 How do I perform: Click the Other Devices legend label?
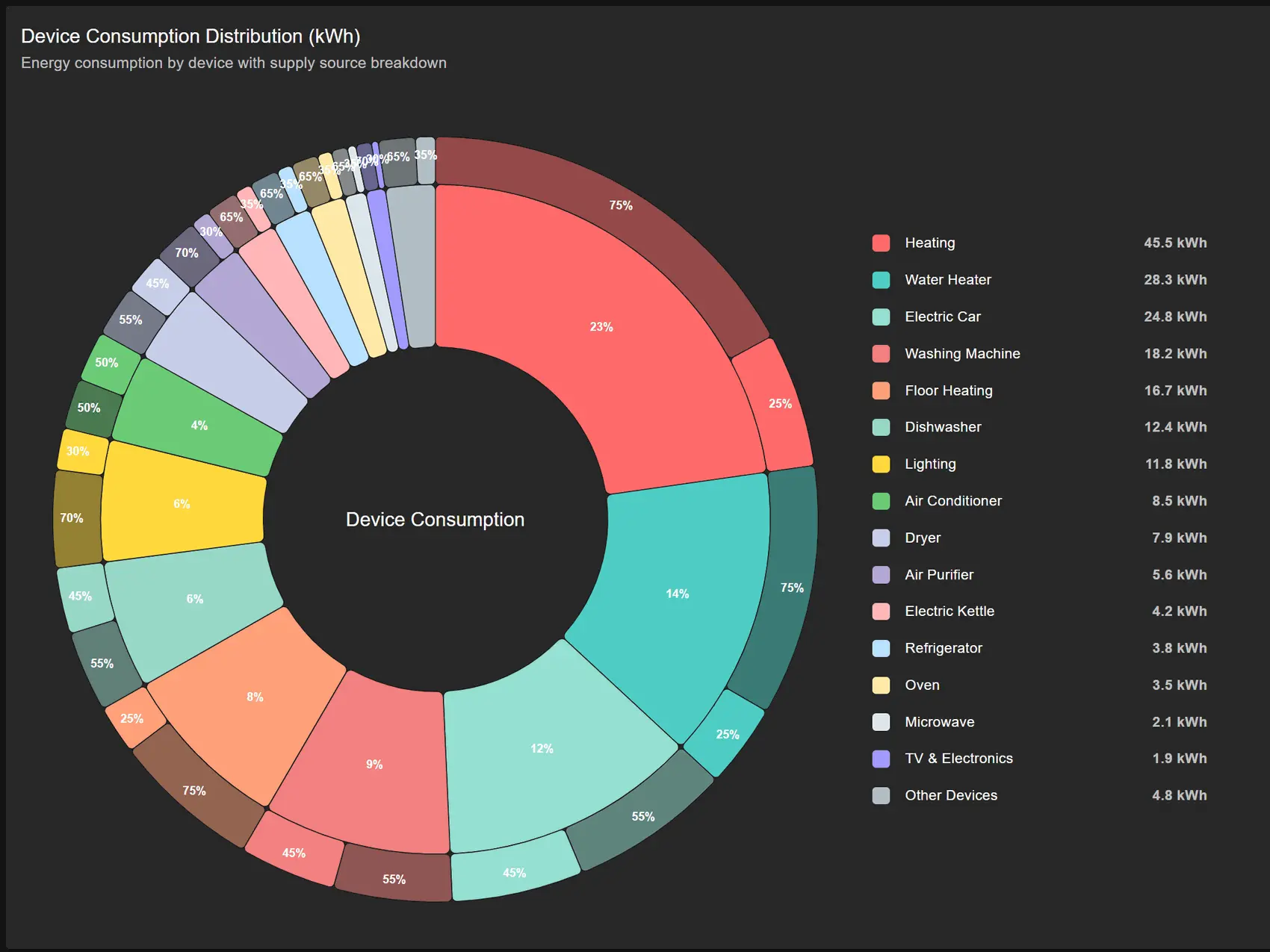(x=950, y=795)
